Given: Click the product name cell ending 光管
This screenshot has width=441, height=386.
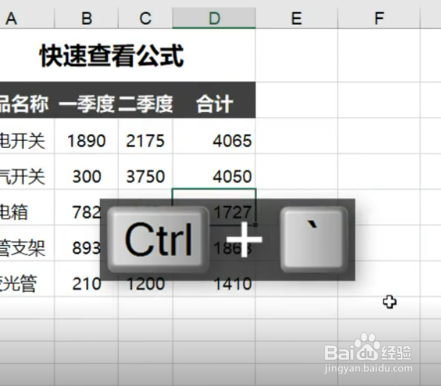Looking at the screenshot, I should coord(27,279).
